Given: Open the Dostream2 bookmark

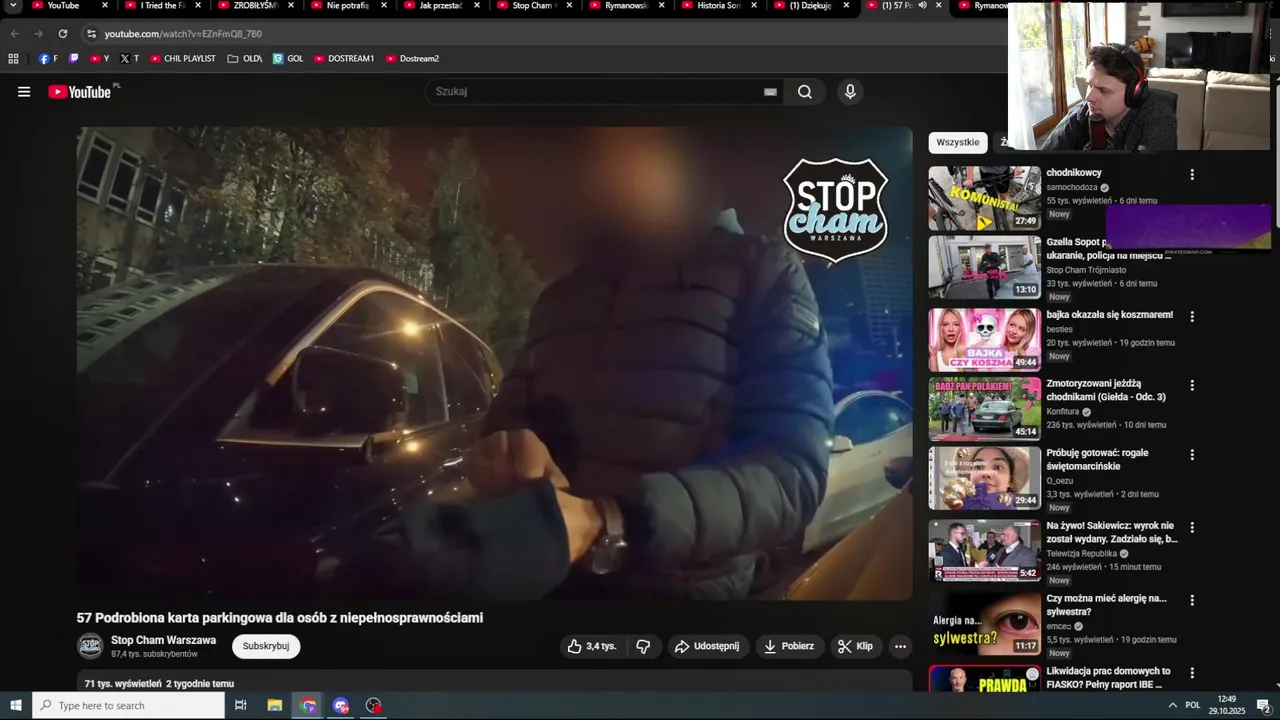Looking at the screenshot, I should [x=413, y=59].
